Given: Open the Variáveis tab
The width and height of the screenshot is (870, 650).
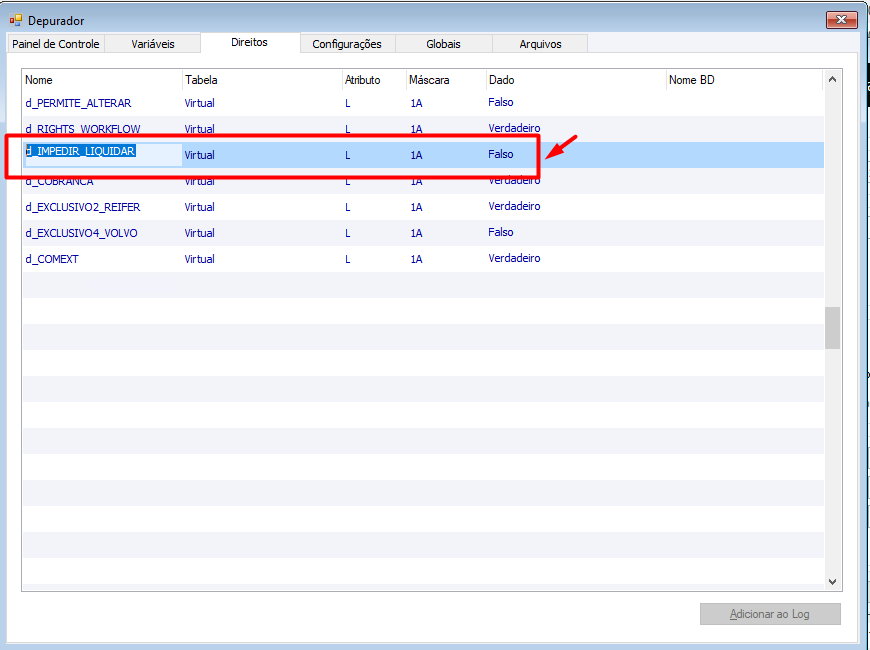Looking at the screenshot, I should tap(153, 44).
